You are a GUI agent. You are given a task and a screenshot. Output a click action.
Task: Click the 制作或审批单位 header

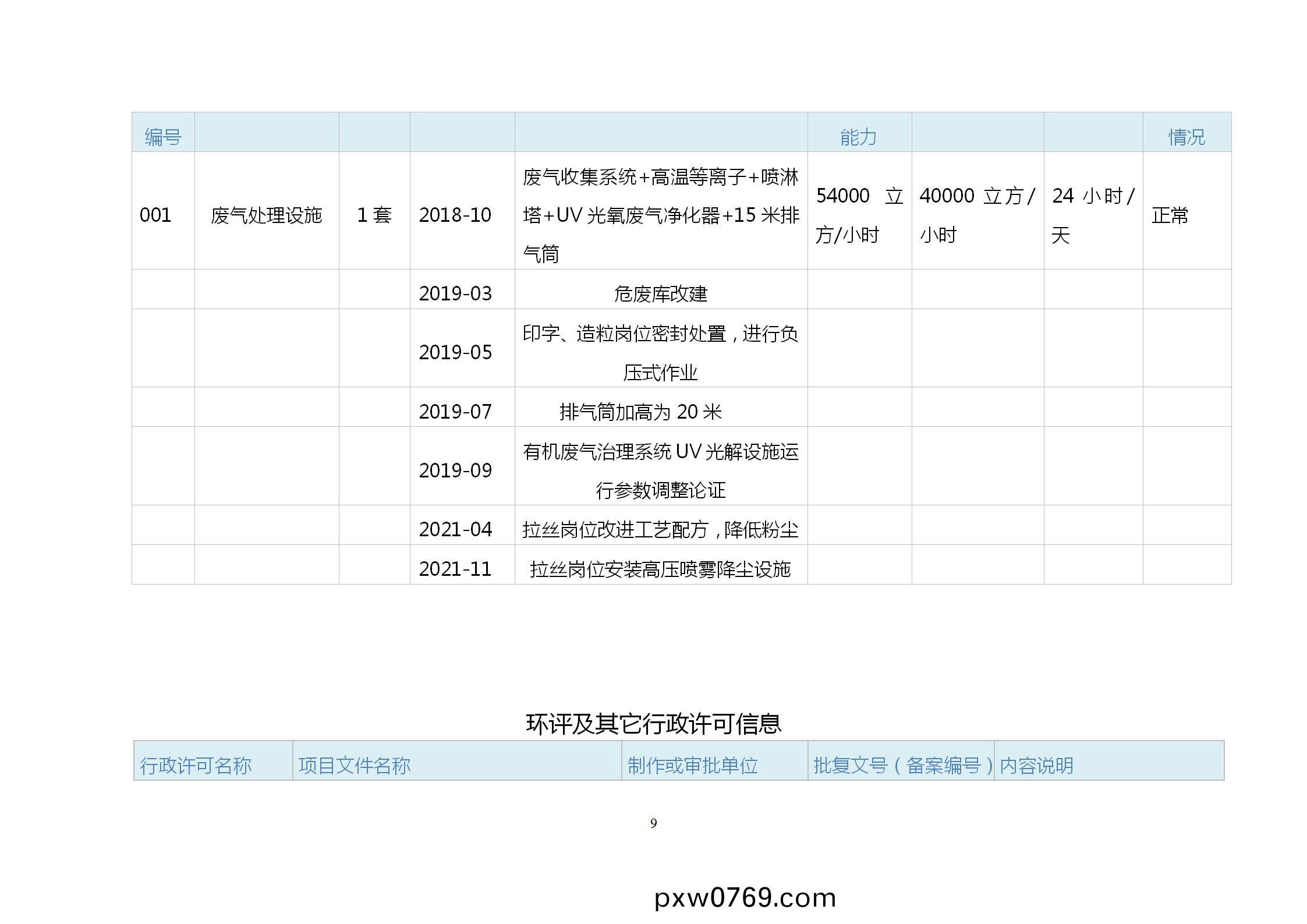692,764
